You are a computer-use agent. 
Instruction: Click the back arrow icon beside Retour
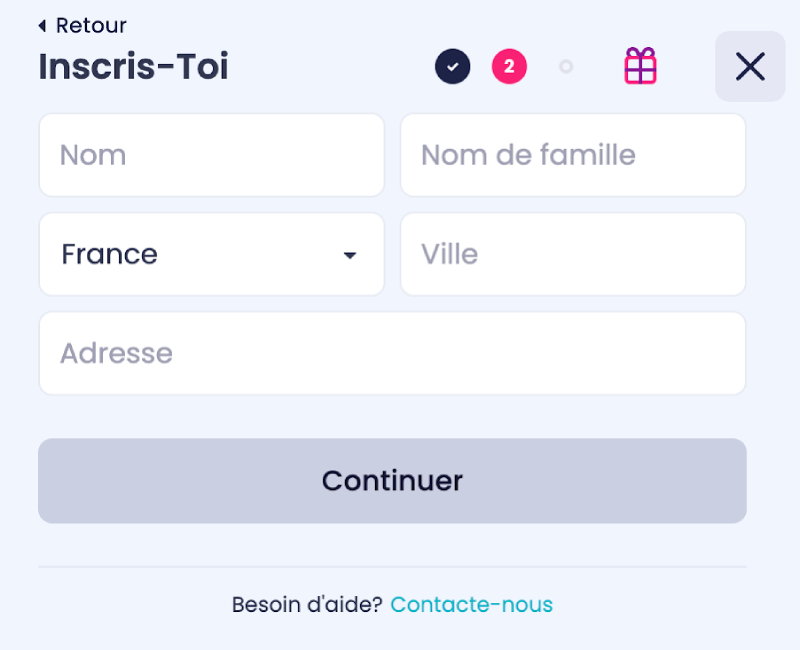pyautogui.click(x=43, y=25)
